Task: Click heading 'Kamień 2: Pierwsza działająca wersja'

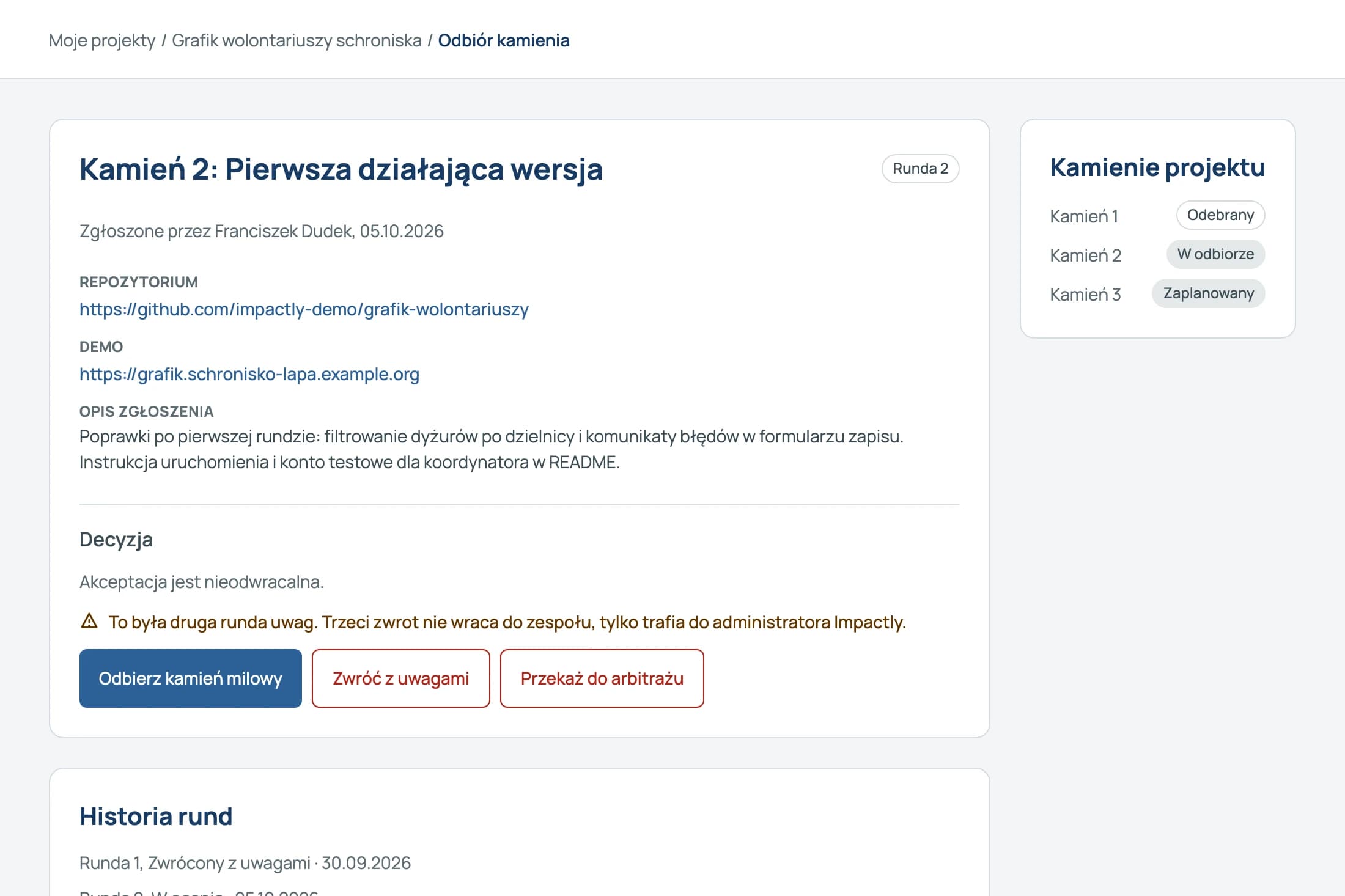Action: tap(341, 169)
